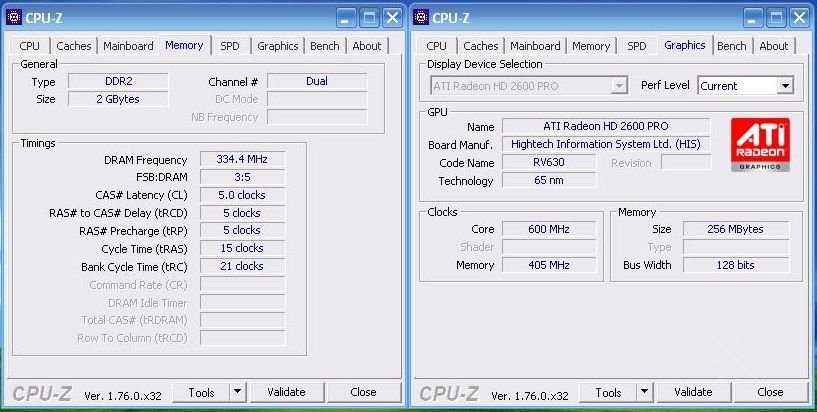Viewport: 817px width, 412px height.
Task: Click Tools button in right window
Action: coord(608,392)
